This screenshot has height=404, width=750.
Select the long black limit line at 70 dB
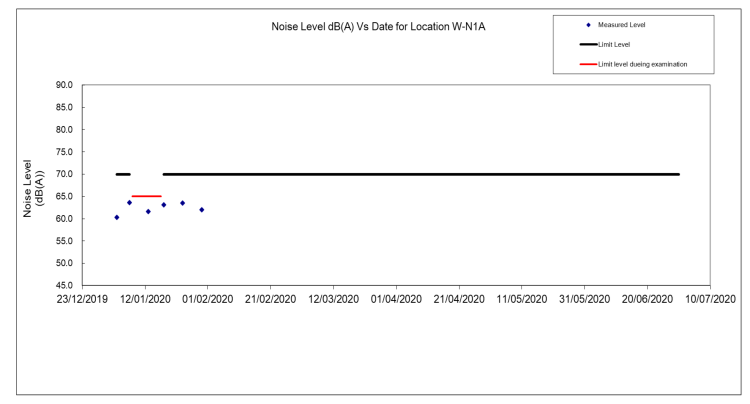click(x=420, y=174)
